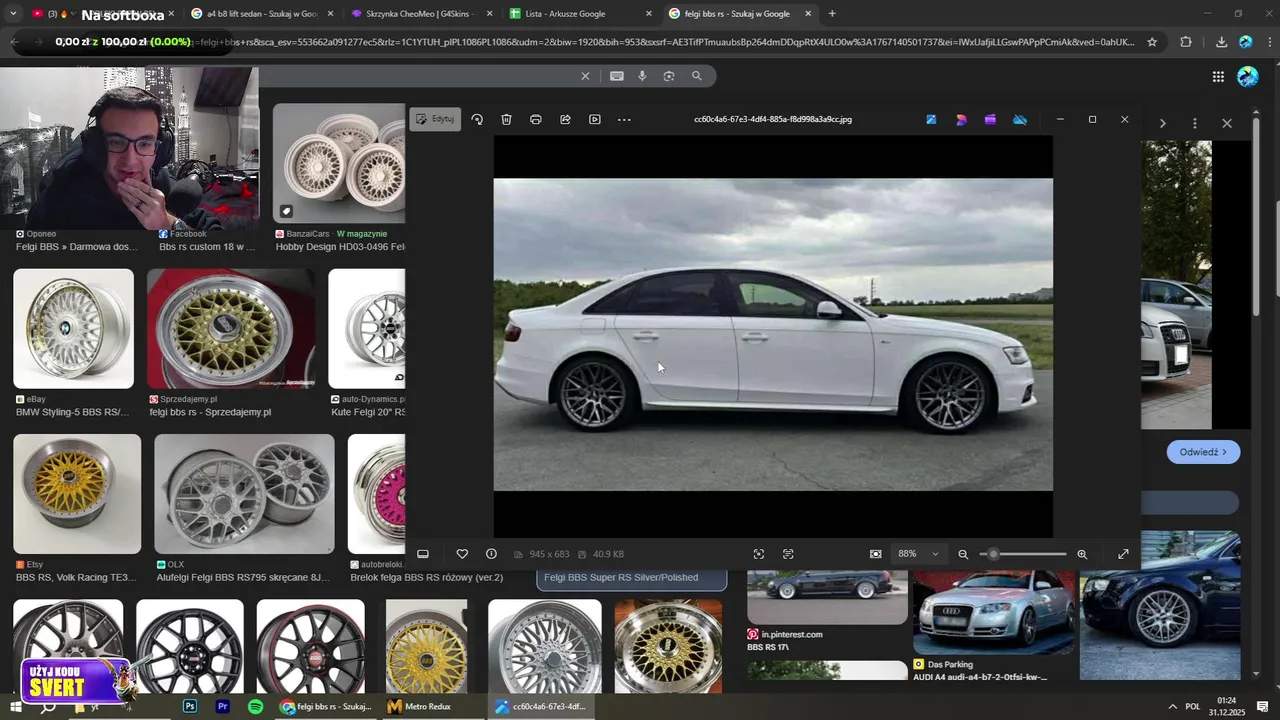Click the Edytuj edit button
1280x720 pixels.
click(x=435, y=119)
